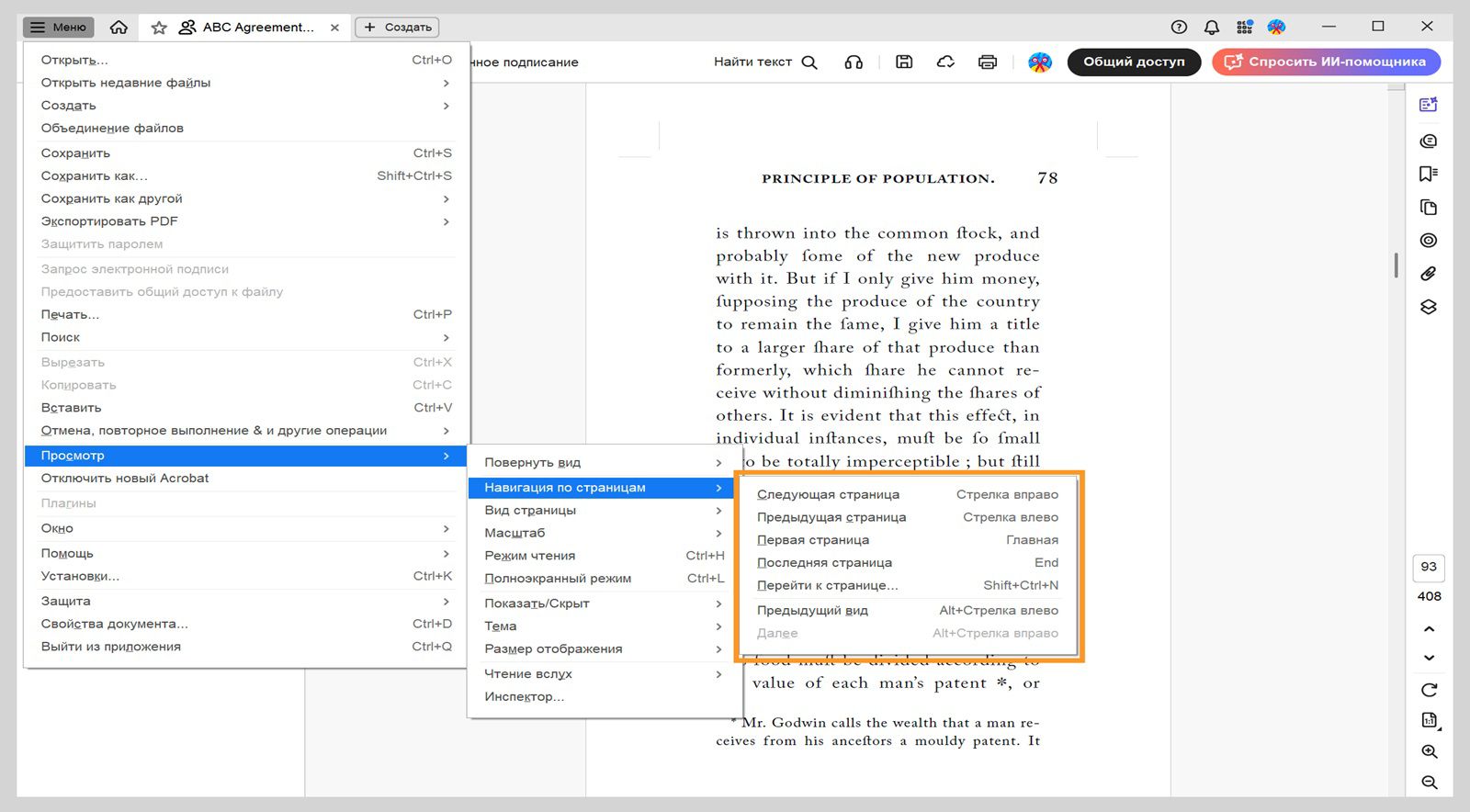Click the headphones read aloud icon
The width and height of the screenshot is (1470, 812).
click(x=854, y=62)
